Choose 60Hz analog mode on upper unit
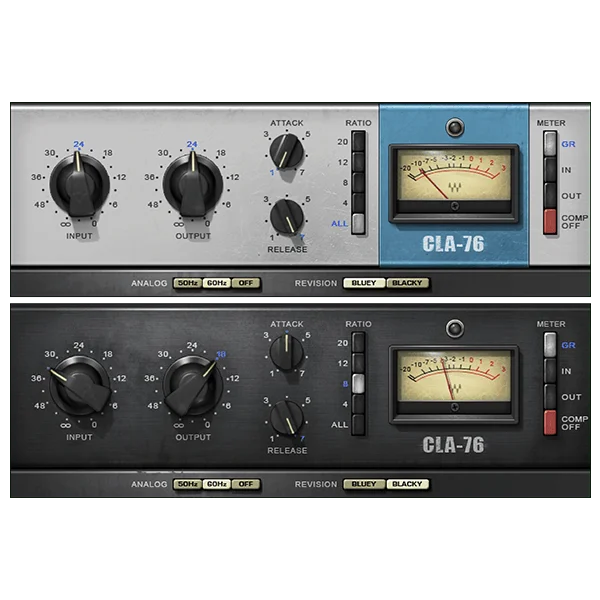Viewport: 600px width, 600px height. 217,283
